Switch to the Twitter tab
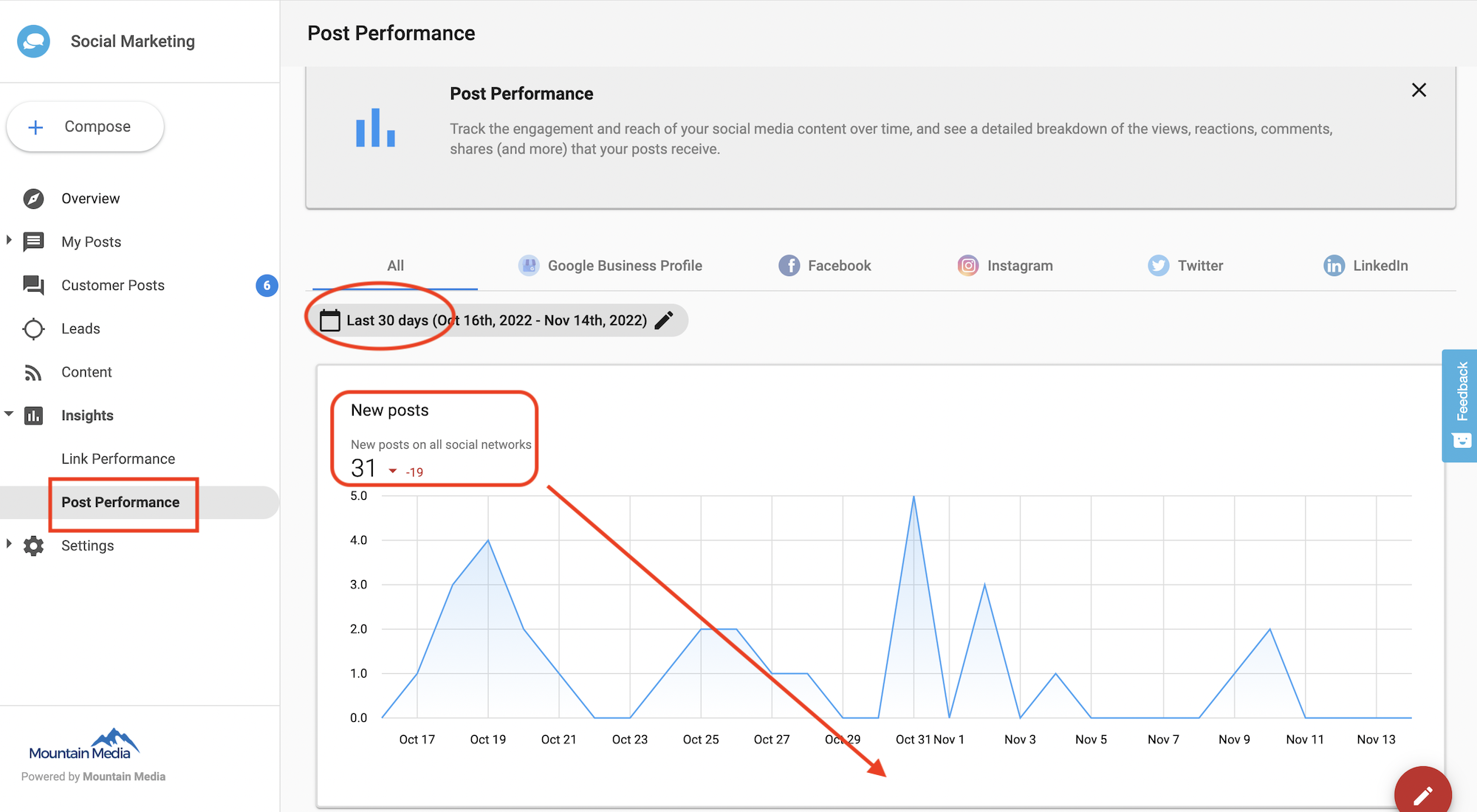This screenshot has height=812, width=1477. point(1185,266)
